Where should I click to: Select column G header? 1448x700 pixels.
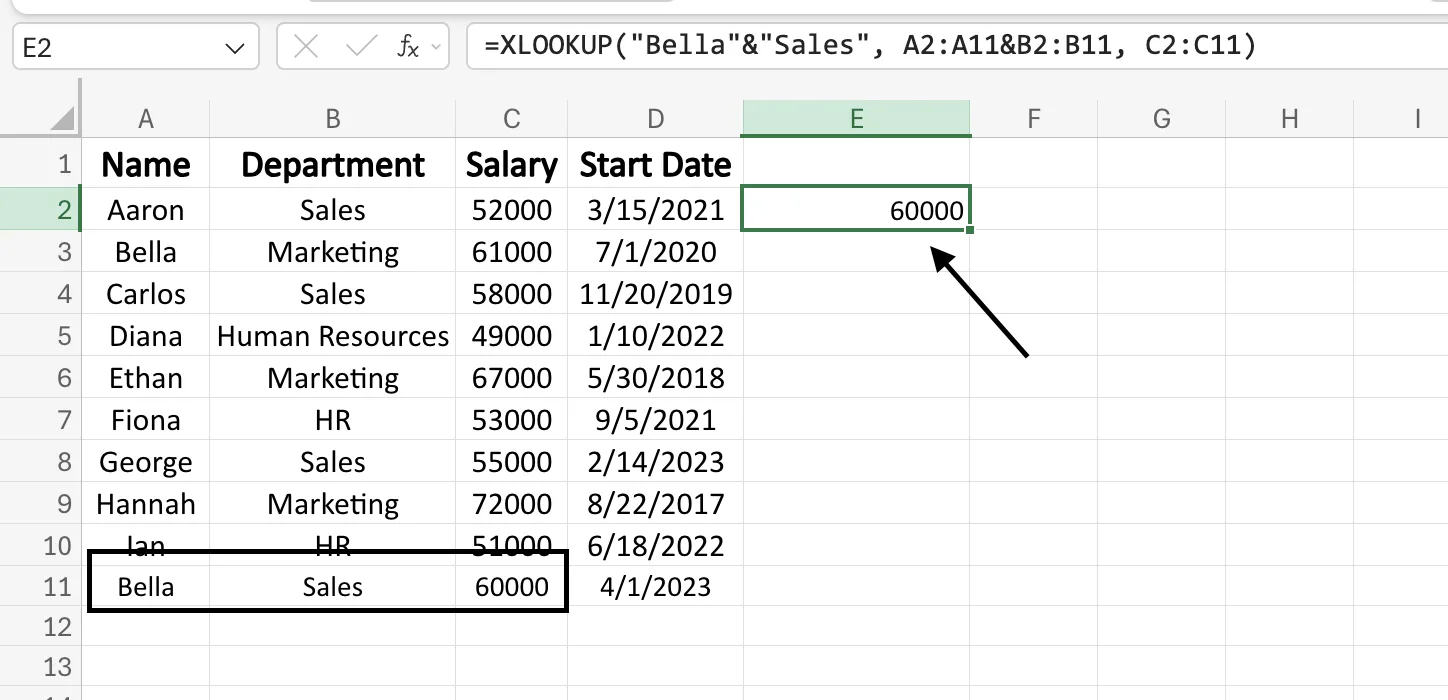pyautogui.click(x=1162, y=119)
